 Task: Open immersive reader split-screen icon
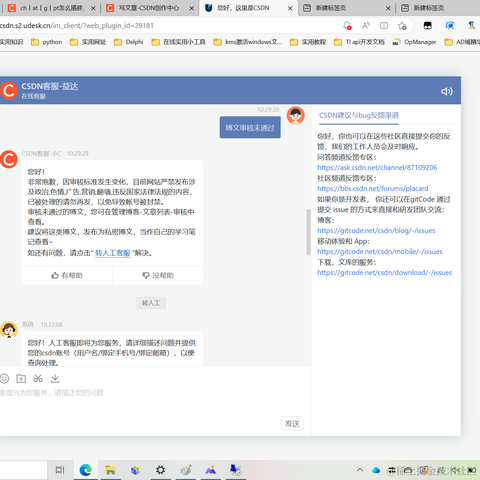pos(384,26)
